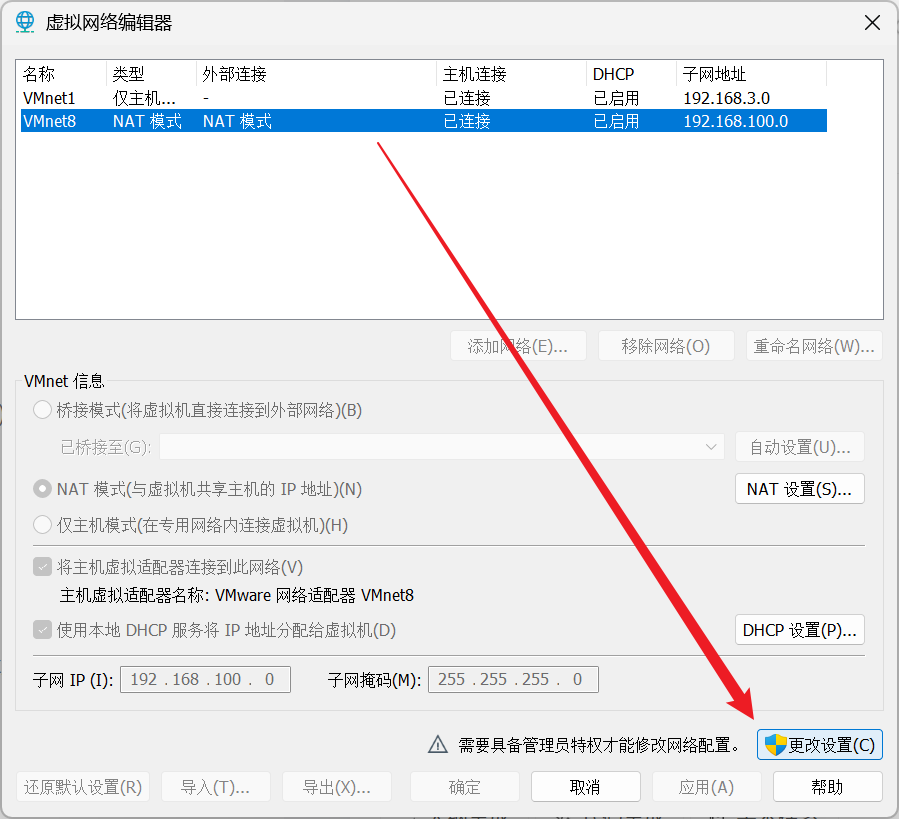
Task: Click the warning triangle icon beside the admin notice
Action: (438, 744)
